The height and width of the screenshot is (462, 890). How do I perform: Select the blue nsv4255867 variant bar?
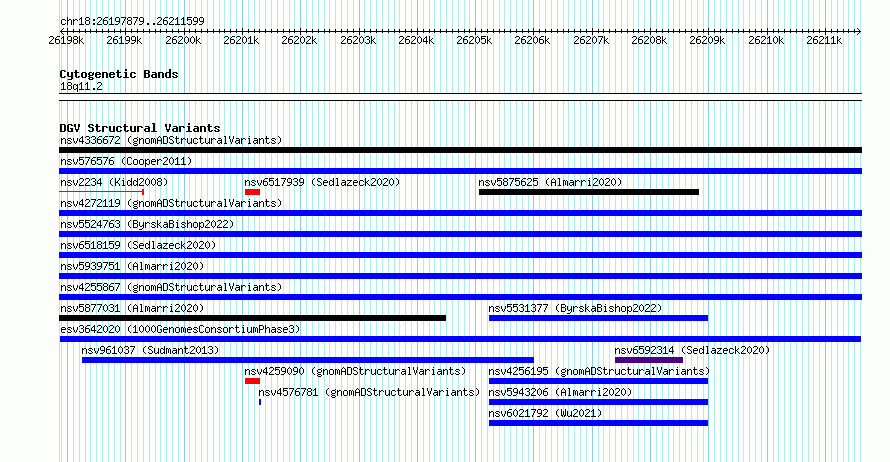coord(460,297)
